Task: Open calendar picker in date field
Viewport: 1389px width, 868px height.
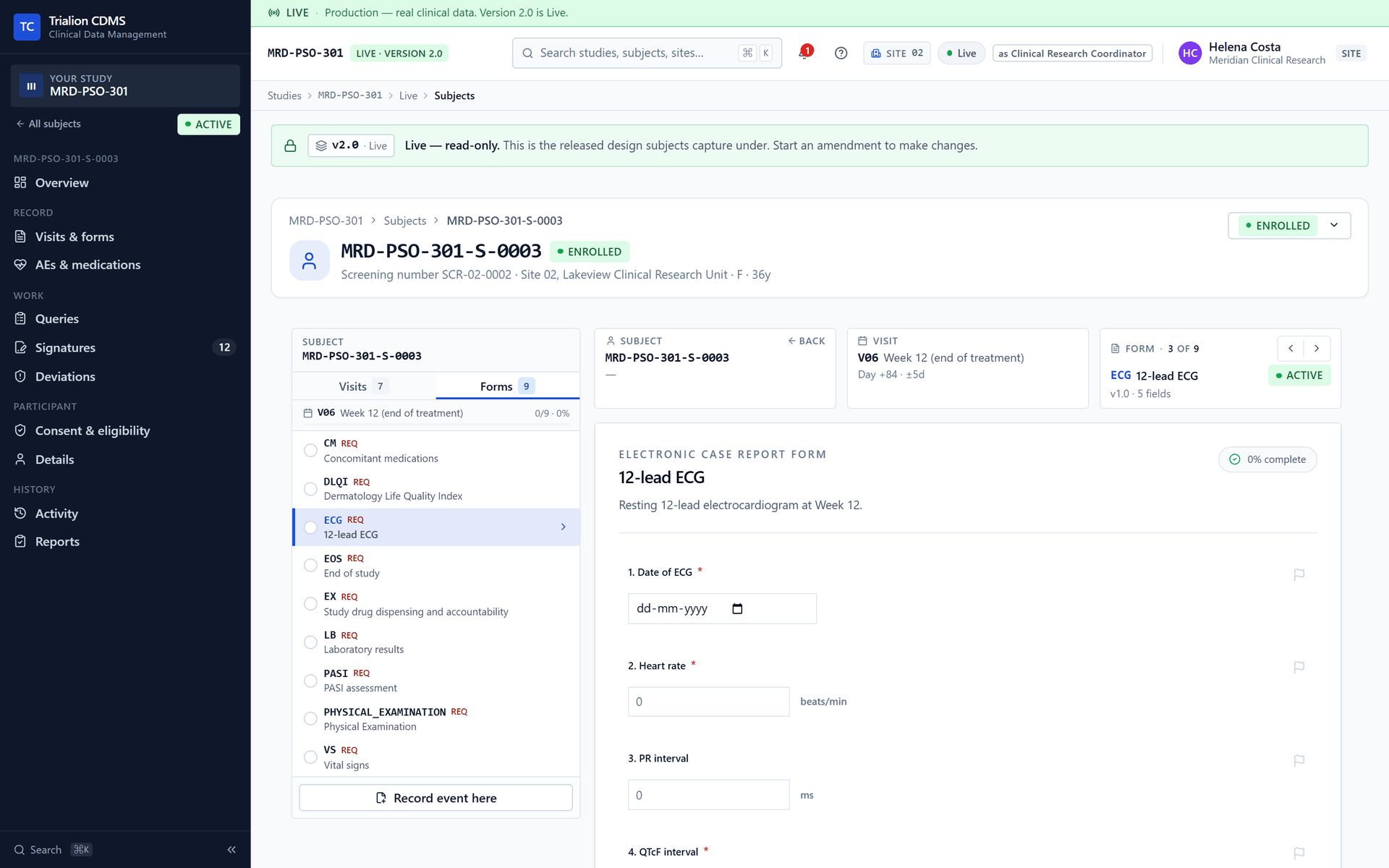Action: [x=737, y=608]
